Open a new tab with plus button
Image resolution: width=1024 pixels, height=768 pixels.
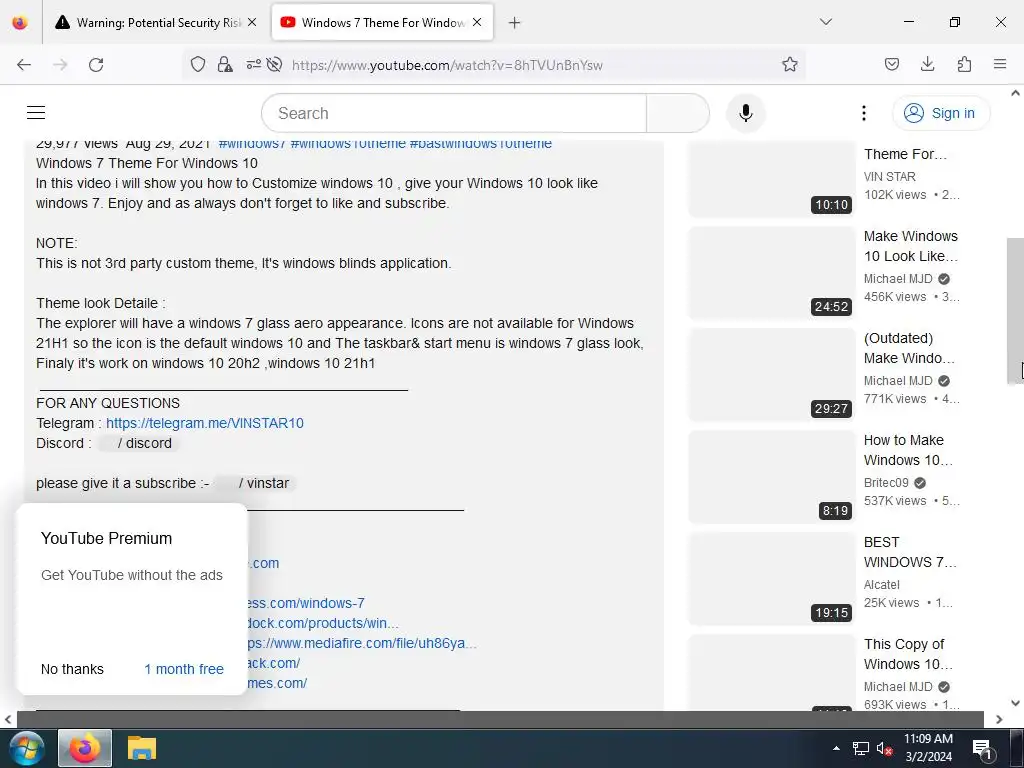(515, 23)
